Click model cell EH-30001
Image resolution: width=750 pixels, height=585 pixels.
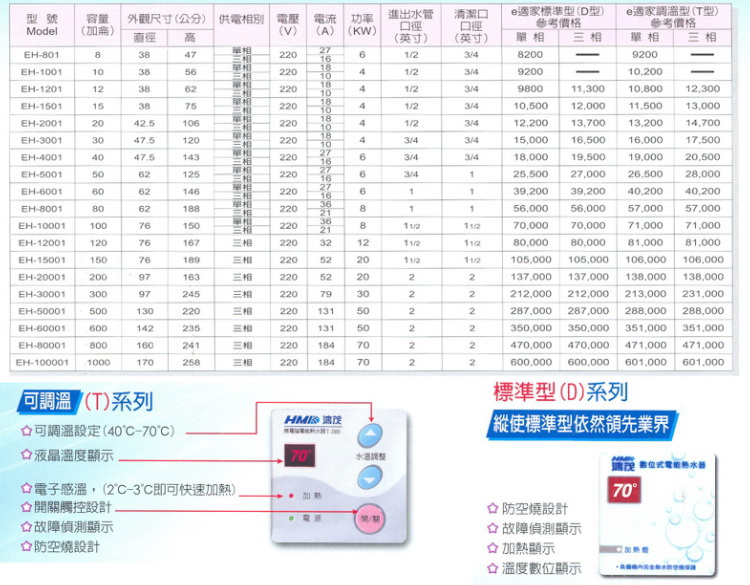point(42,294)
